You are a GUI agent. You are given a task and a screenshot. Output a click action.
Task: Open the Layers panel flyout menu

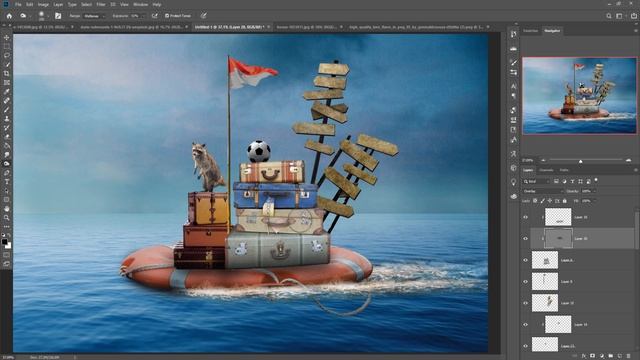(x=636, y=170)
